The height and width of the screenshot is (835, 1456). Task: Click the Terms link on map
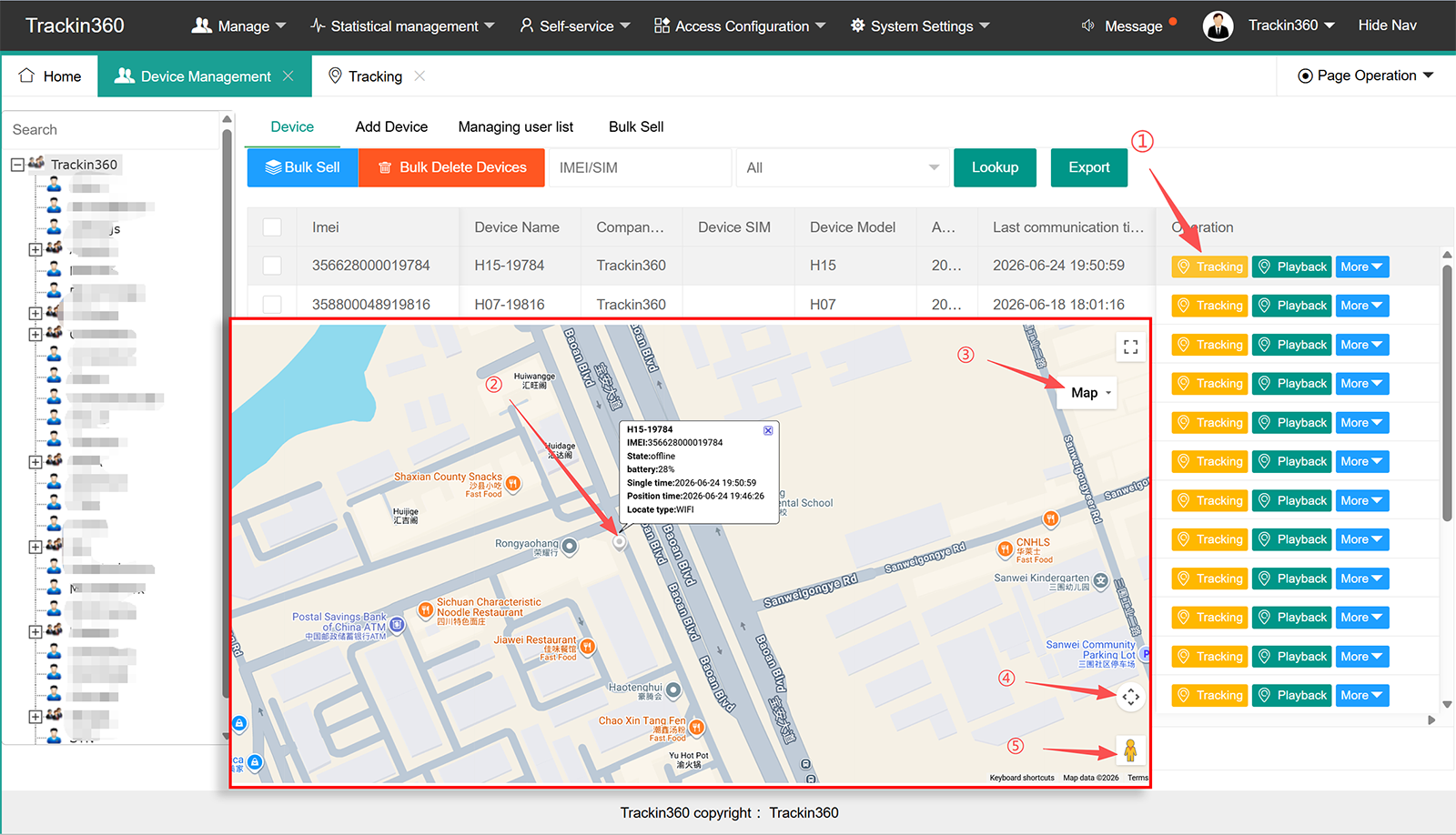click(x=1137, y=778)
